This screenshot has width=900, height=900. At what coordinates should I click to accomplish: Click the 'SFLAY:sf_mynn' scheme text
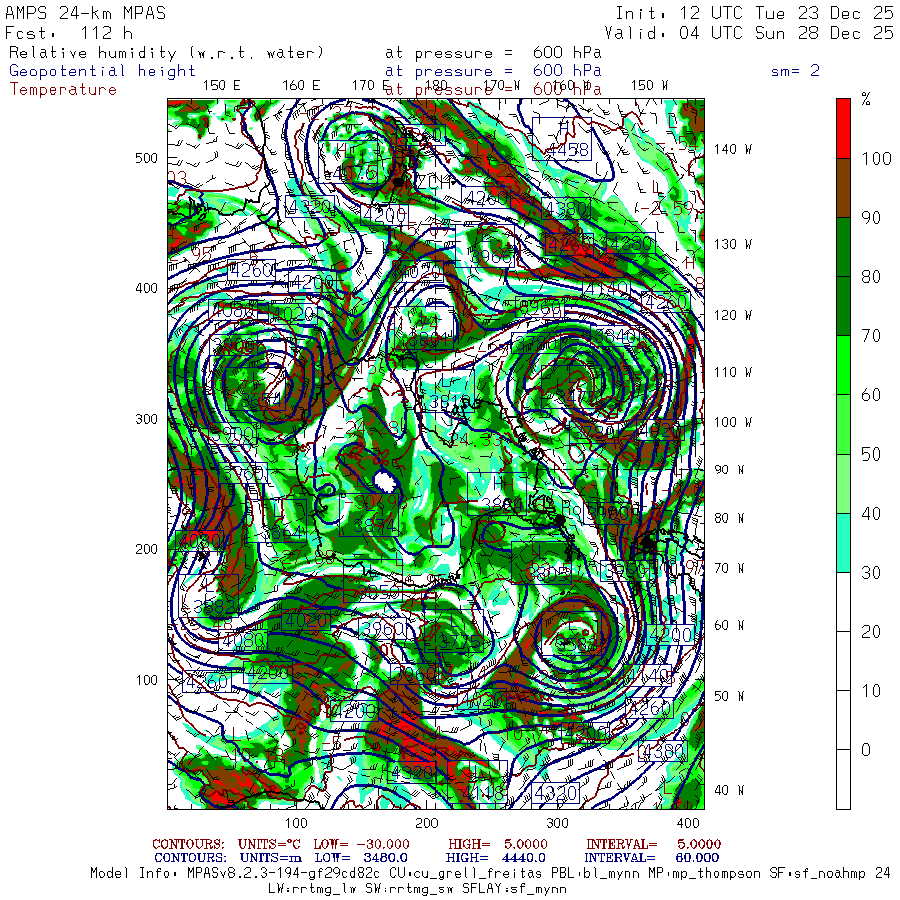tap(514, 889)
